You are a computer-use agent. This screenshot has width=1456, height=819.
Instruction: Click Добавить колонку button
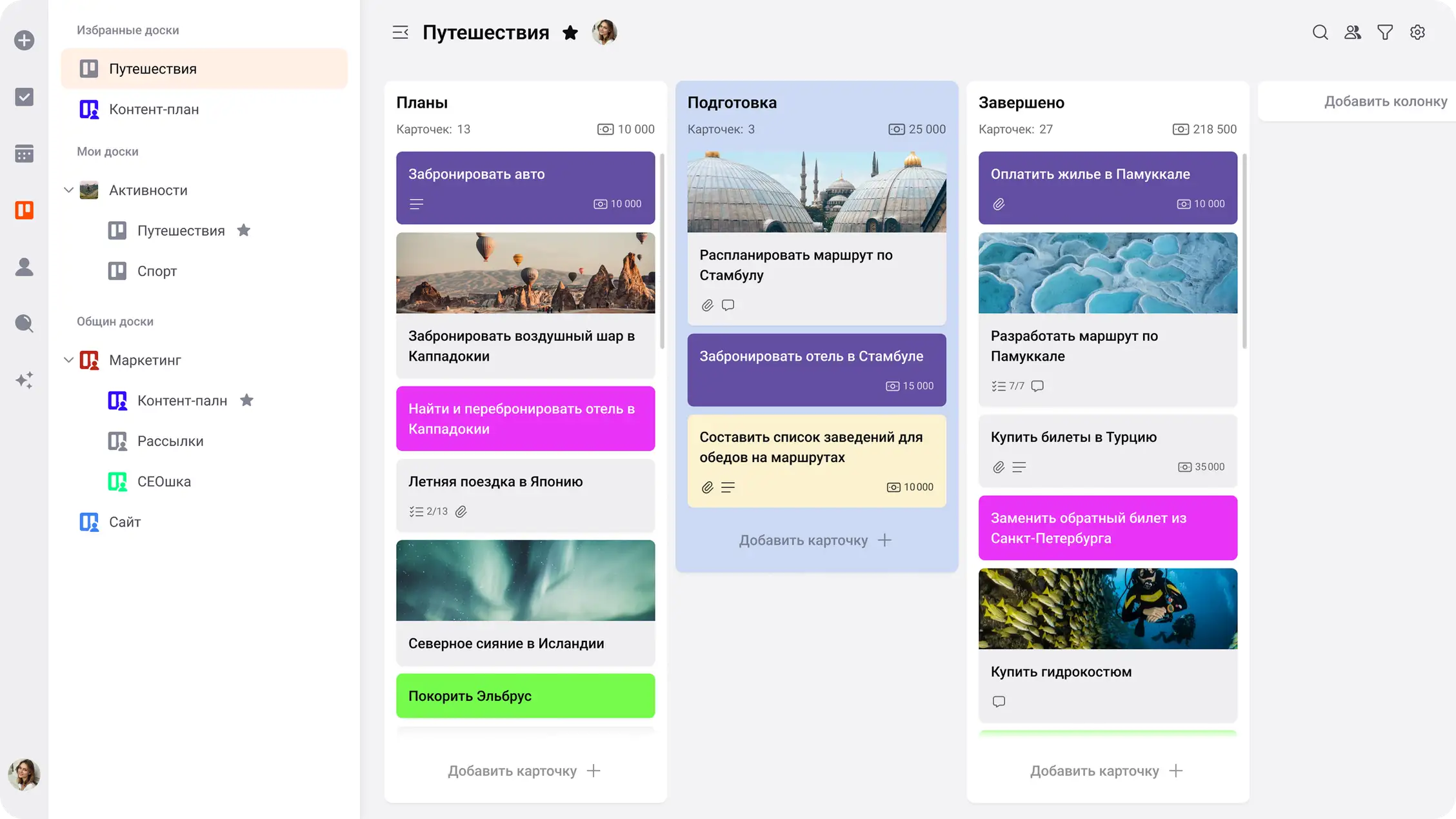tap(1385, 101)
